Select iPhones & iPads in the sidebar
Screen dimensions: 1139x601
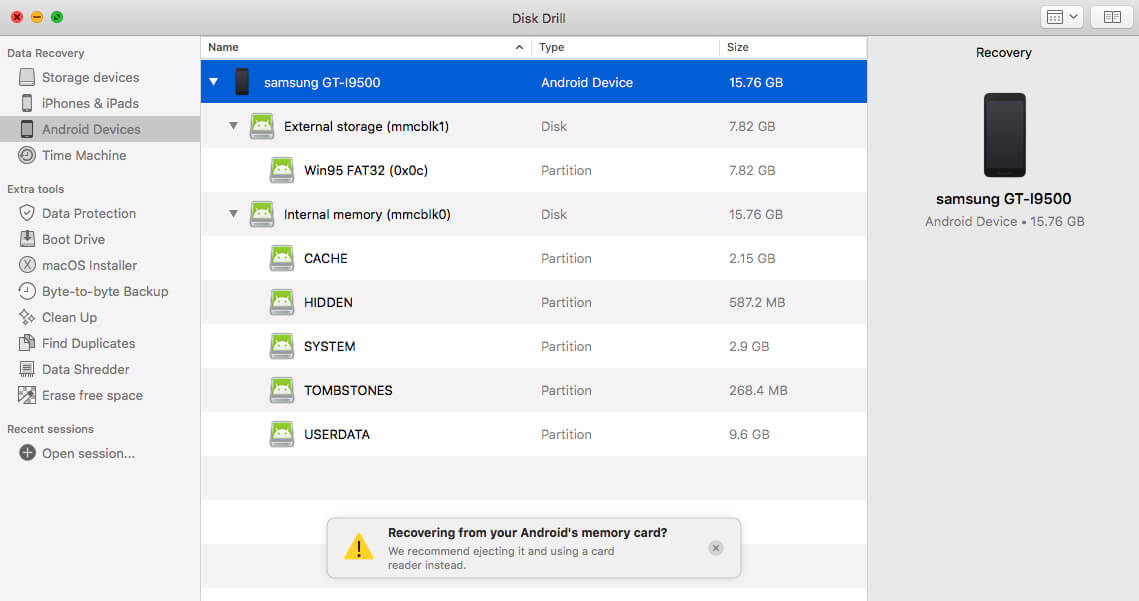(x=90, y=103)
